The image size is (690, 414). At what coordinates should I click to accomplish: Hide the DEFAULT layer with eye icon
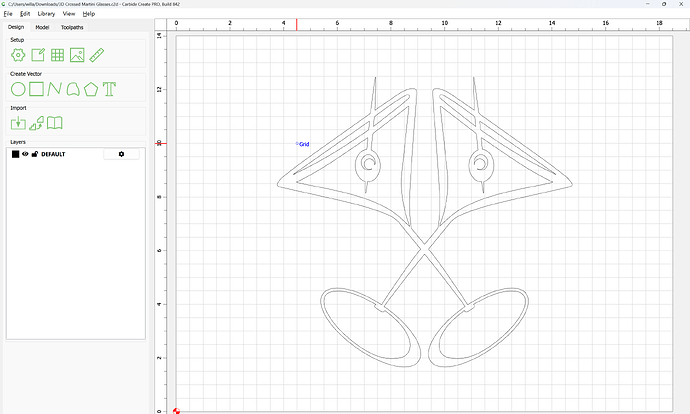click(25, 154)
